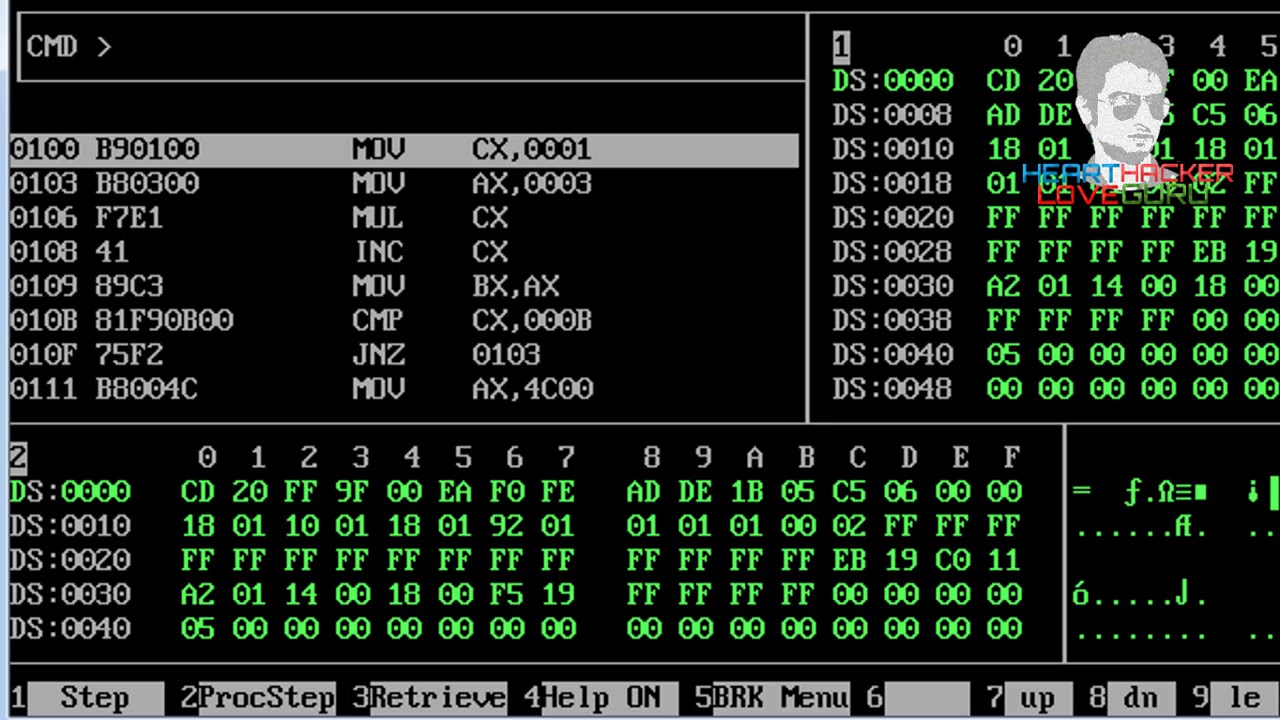The height and width of the screenshot is (720, 1280).
Task: Click the CMD > command input line
Action: pos(411,46)
